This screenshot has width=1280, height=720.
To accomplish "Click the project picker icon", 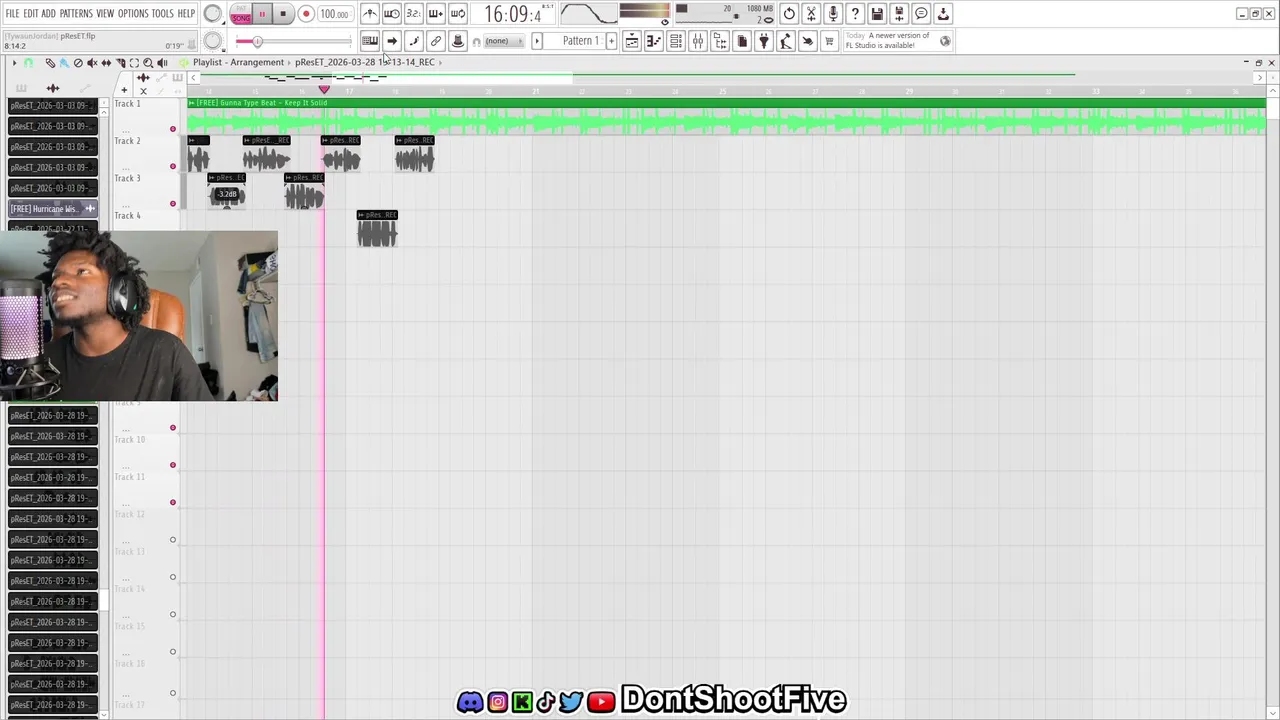I will (742, 41).
